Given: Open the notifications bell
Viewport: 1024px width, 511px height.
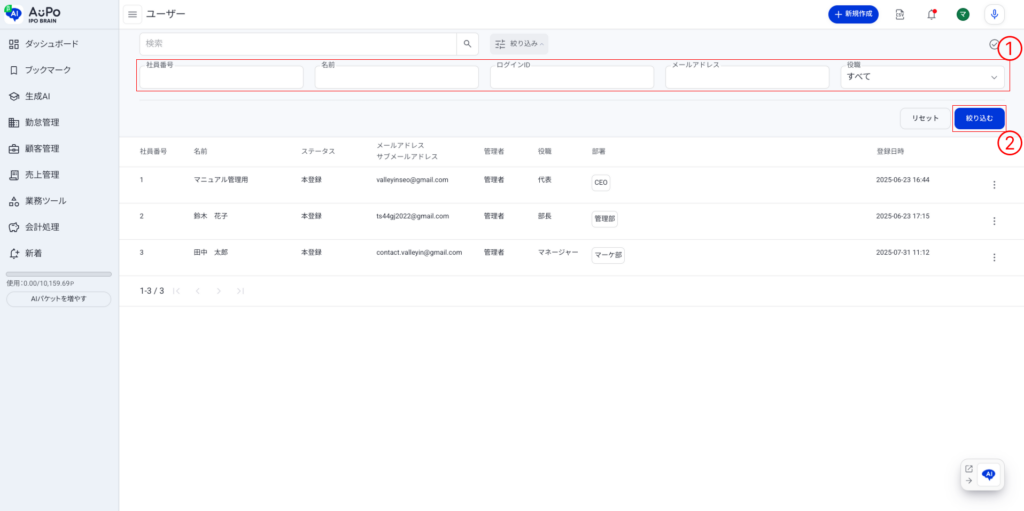Looking at the screenshot, I should tap(932, 14).
